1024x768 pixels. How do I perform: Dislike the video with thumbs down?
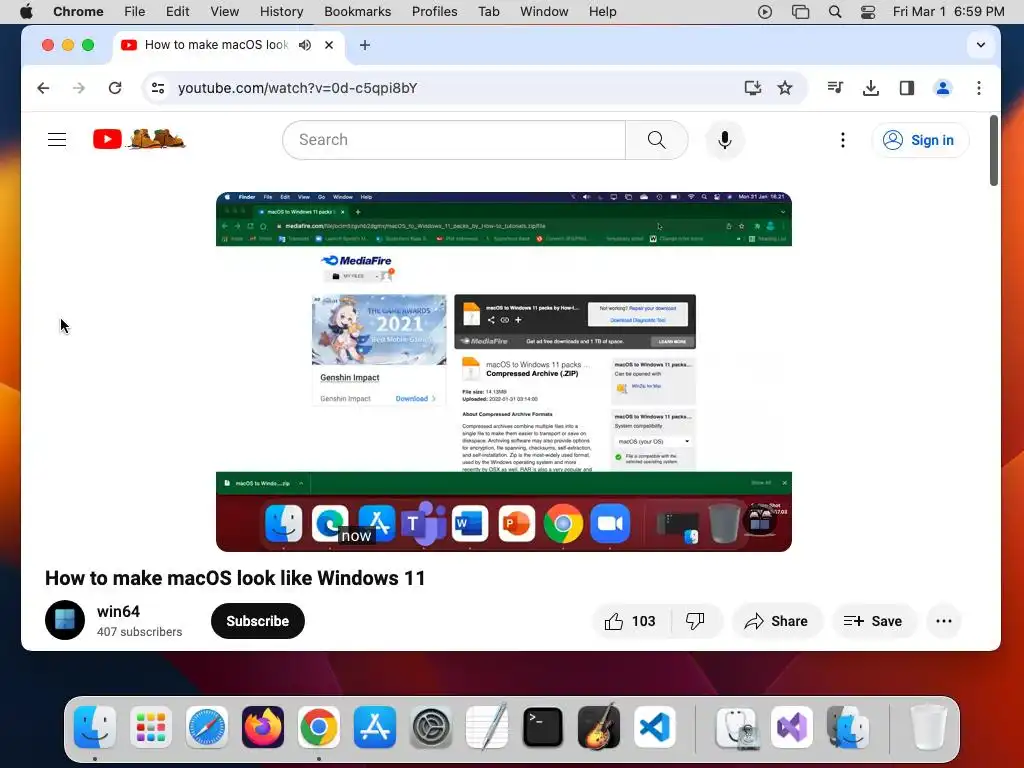(x=695, y=621)
